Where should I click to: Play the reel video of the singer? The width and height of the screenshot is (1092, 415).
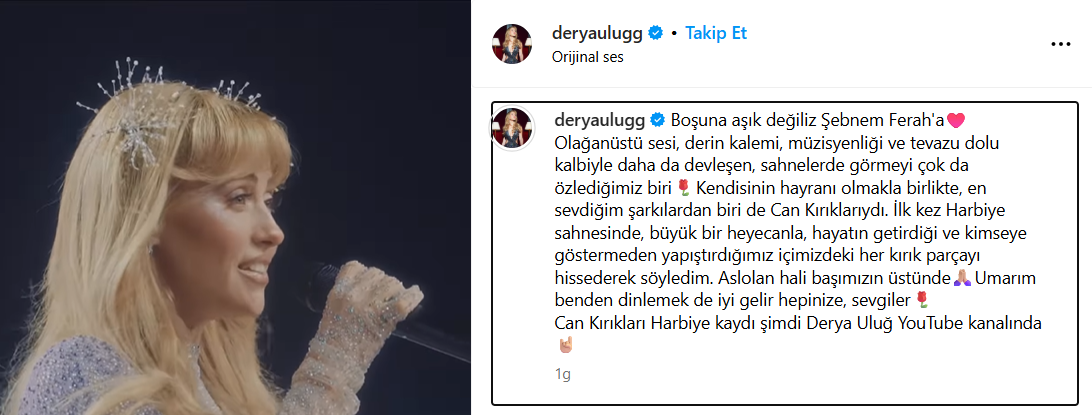(235, 208)
